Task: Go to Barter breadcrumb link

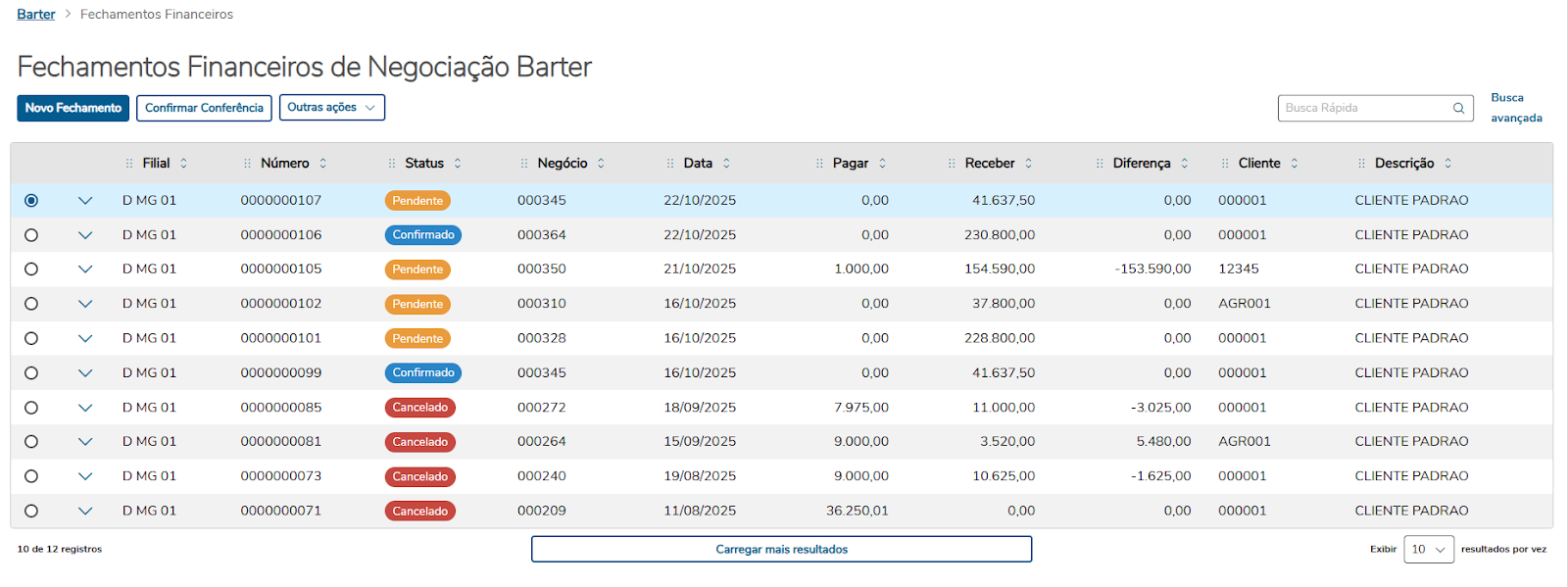Action: (x=36, y=15)
